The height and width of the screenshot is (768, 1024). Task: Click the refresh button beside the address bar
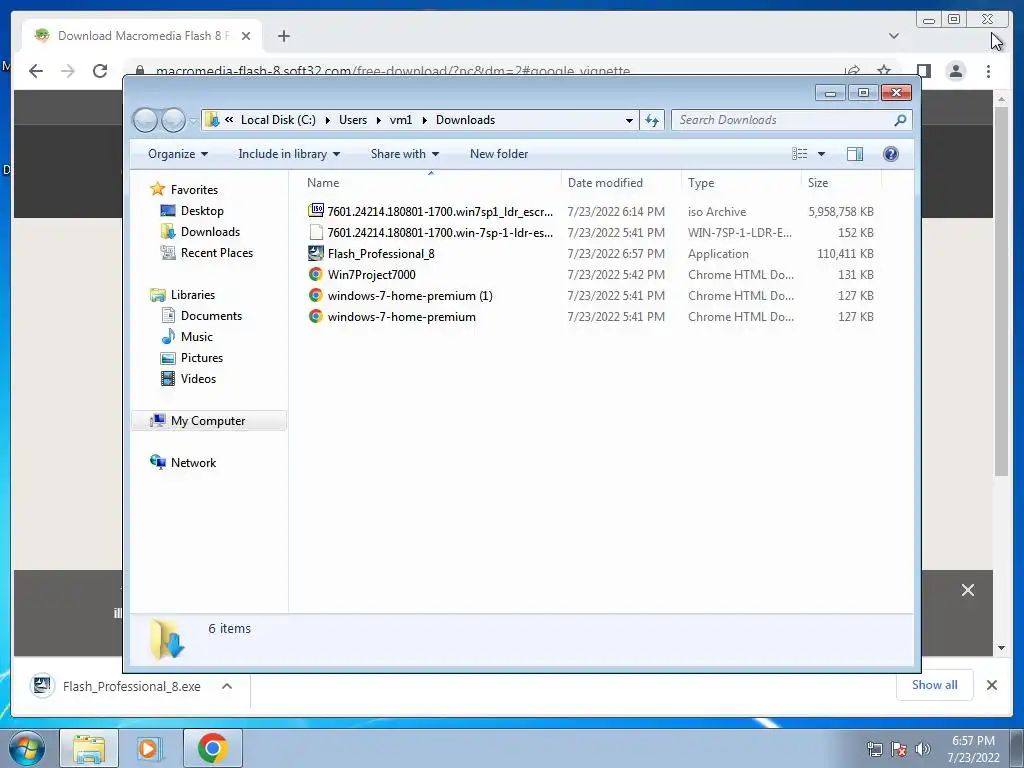point(652,120)
